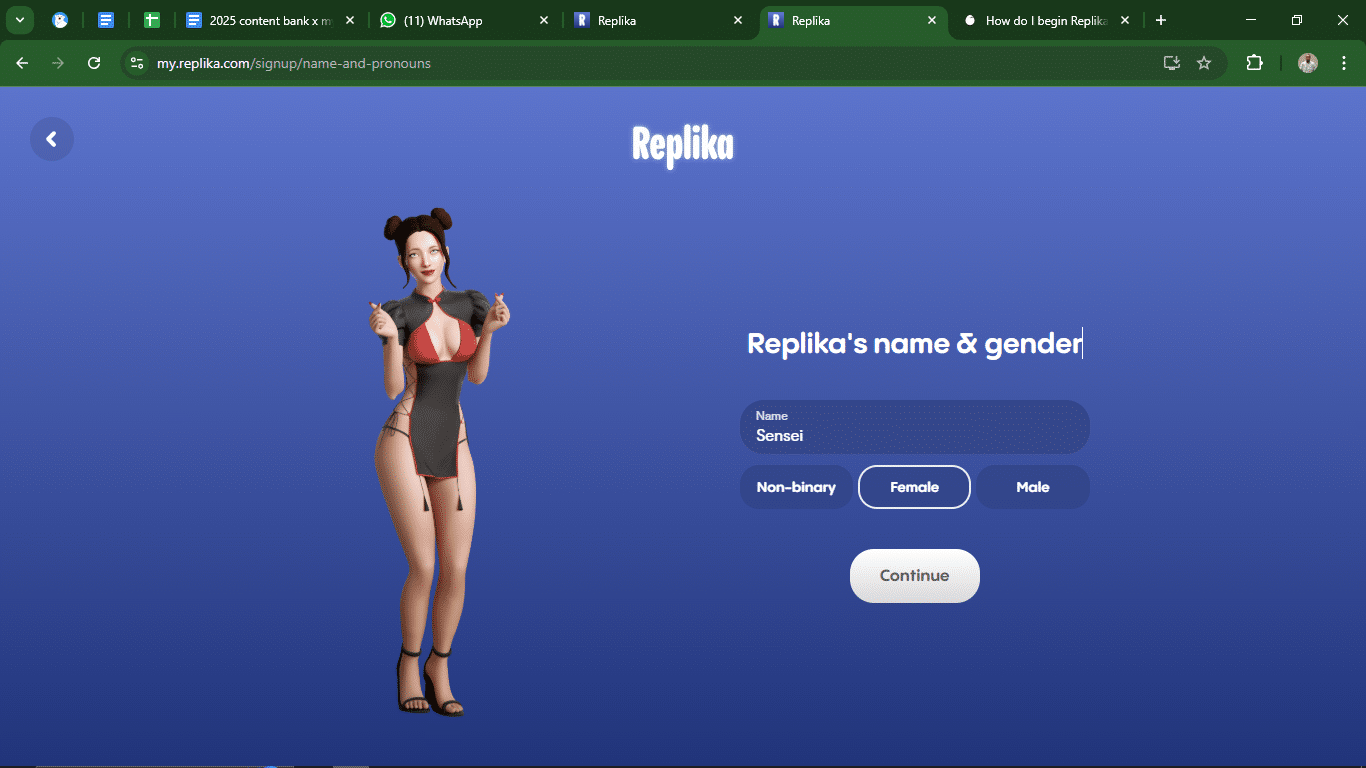The image size is (1366, 768).
Task: Install the app via the address bar icon
Action: point(1172,63)
